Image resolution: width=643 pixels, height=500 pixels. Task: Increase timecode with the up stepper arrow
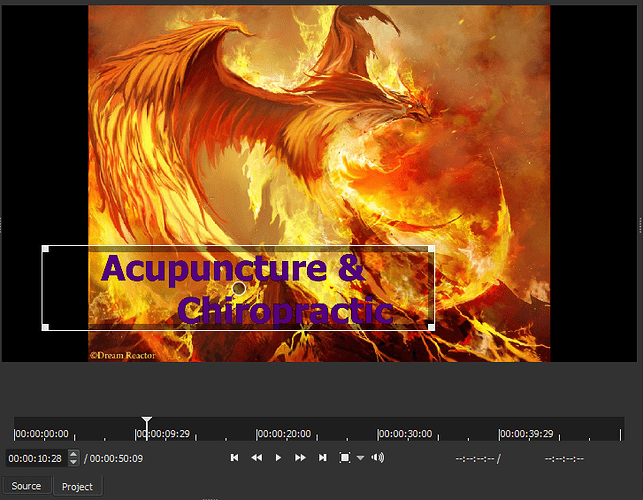(x=73, y=454)
